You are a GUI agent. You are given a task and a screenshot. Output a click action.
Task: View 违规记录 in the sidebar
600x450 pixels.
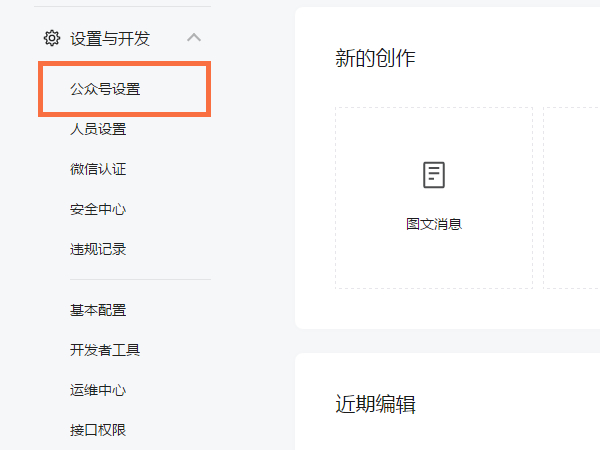coord(98,249)
